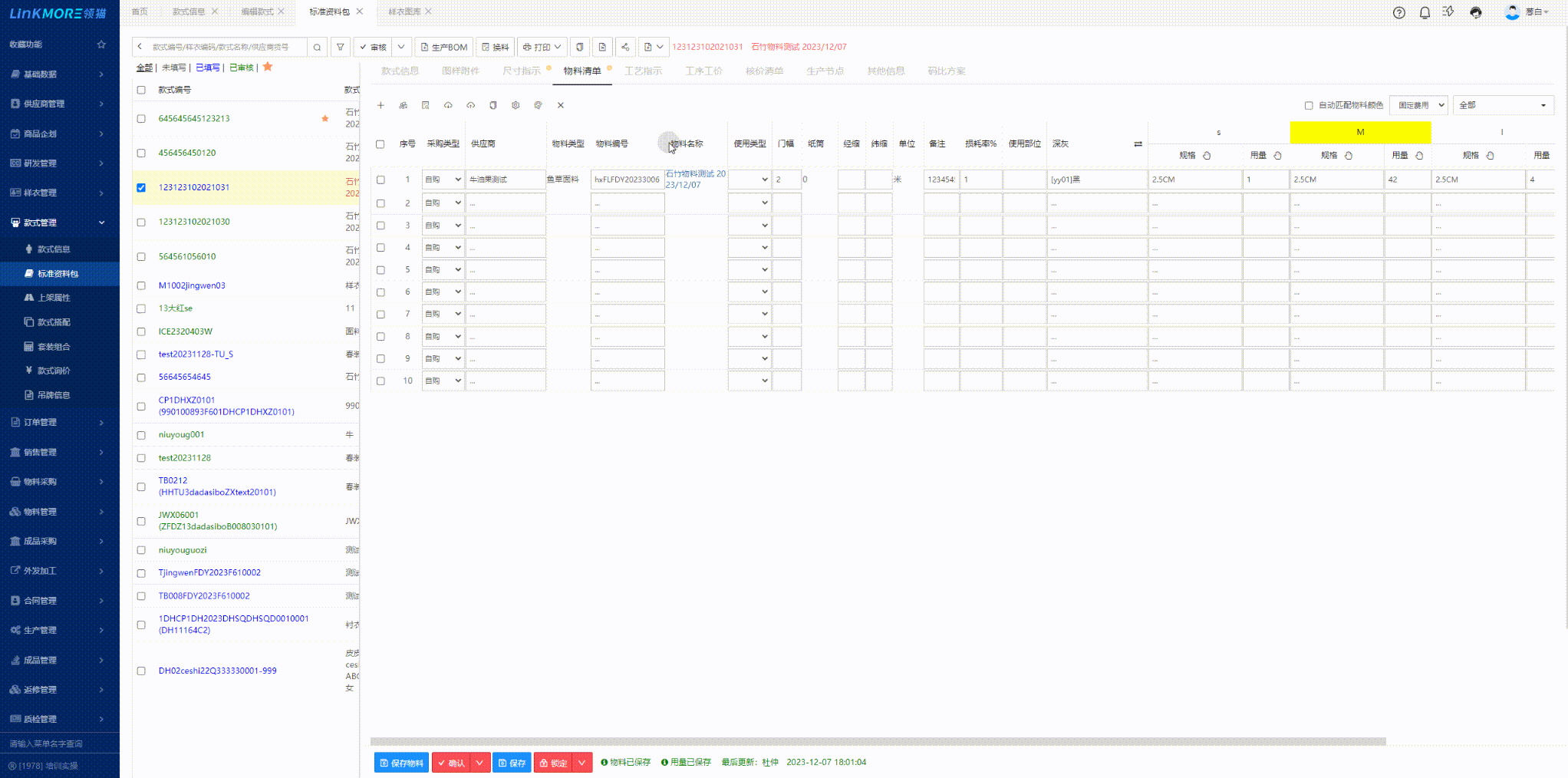The height and width of the screenshot is (778, 1568).
Task: Enable 自动匹配物料颜色 checkbox
Action: coord(1309,105)
